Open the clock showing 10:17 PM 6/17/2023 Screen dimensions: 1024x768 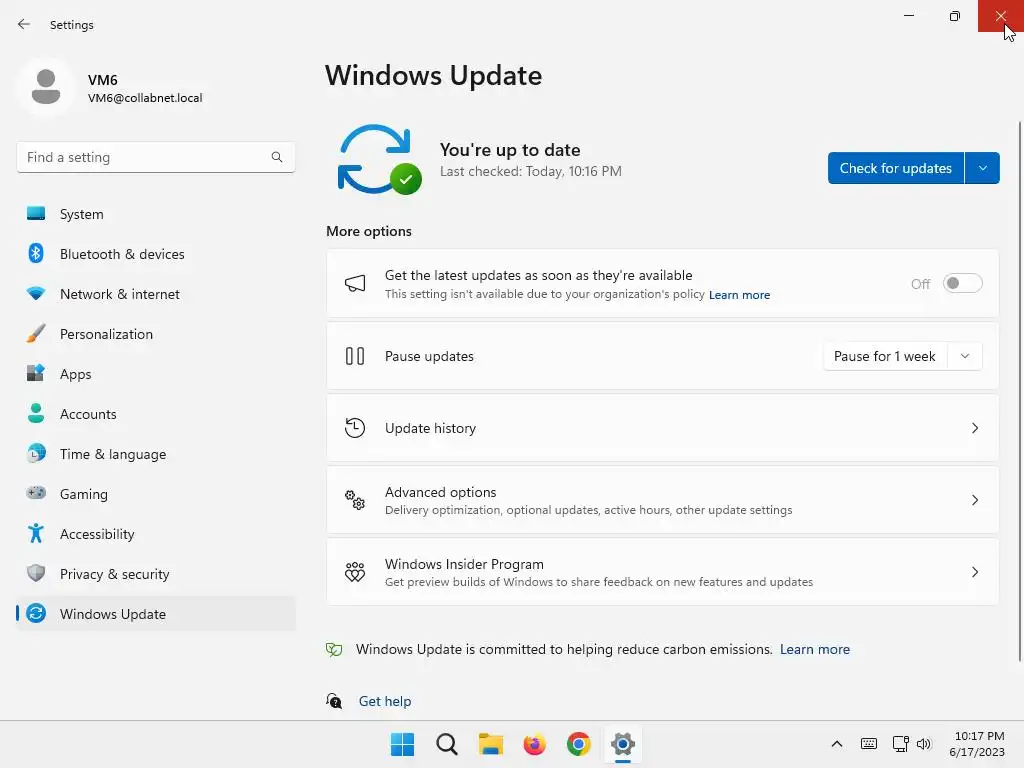pyautogui.click(x=978, y=744)
